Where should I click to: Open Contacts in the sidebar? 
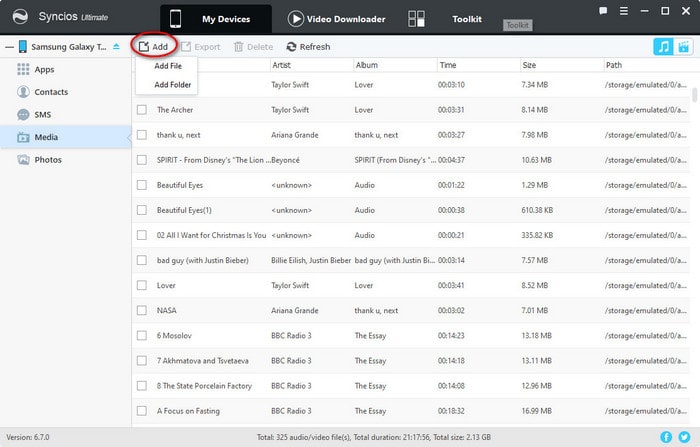pyautogui.click(x=51, y=92)
